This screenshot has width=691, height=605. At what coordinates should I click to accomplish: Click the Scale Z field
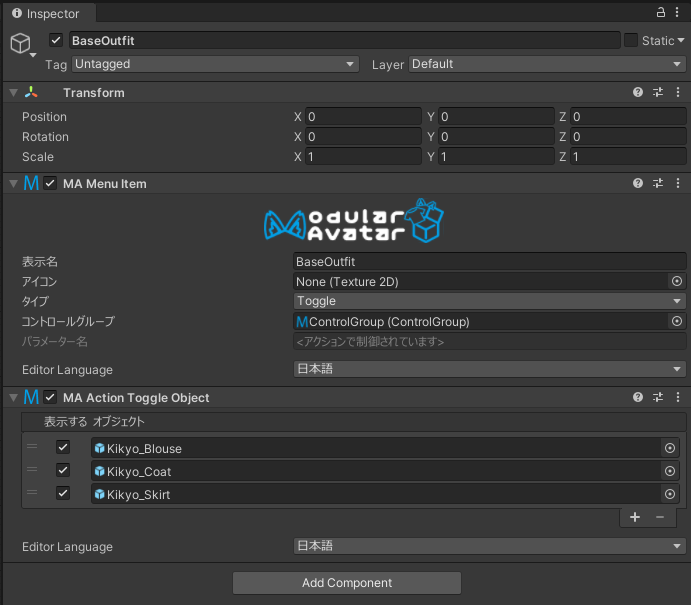click(x=628, y=156)
